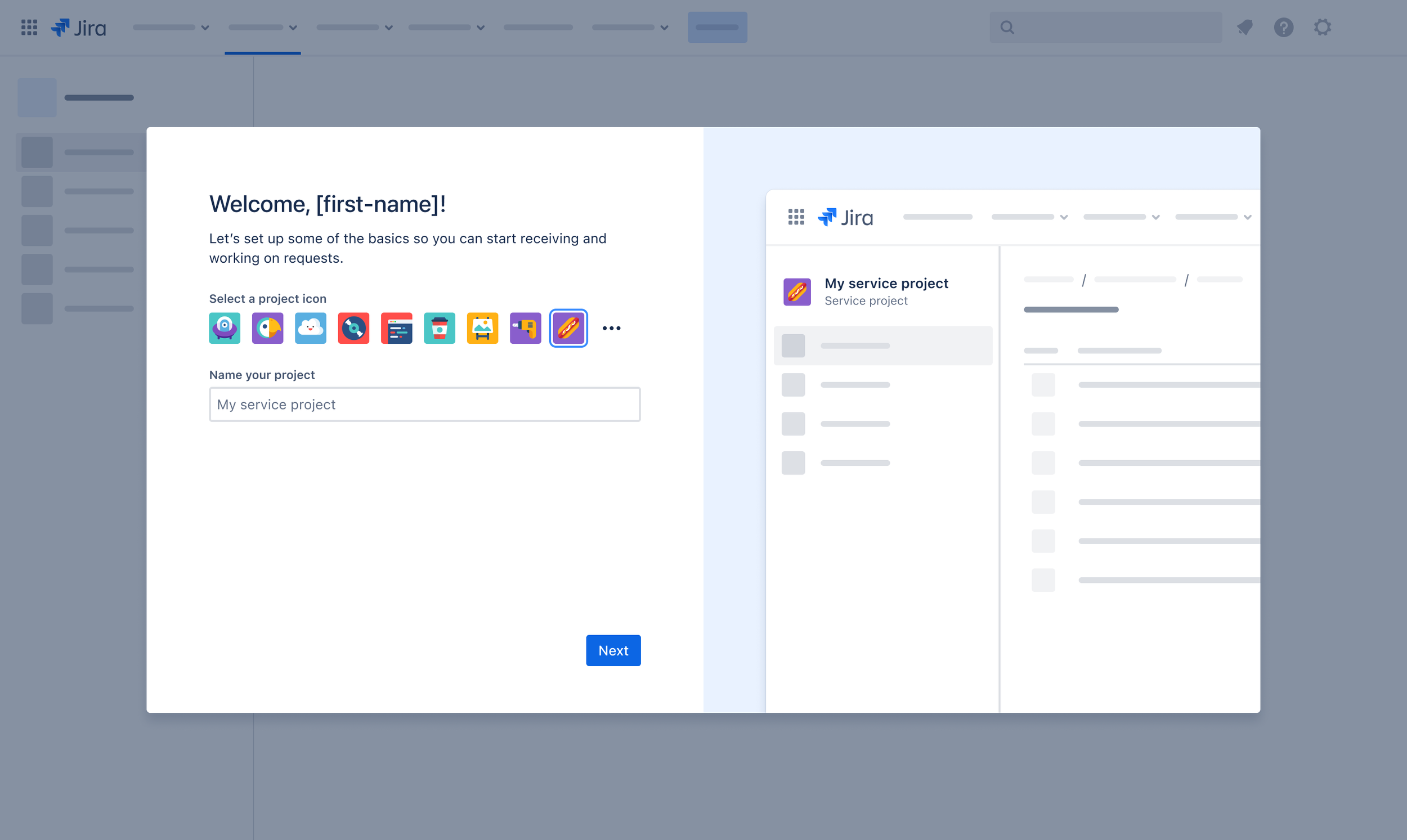The image size is (1407, 840).
Task: Choose the code window project icon
Action: click(x=397, y=329)
